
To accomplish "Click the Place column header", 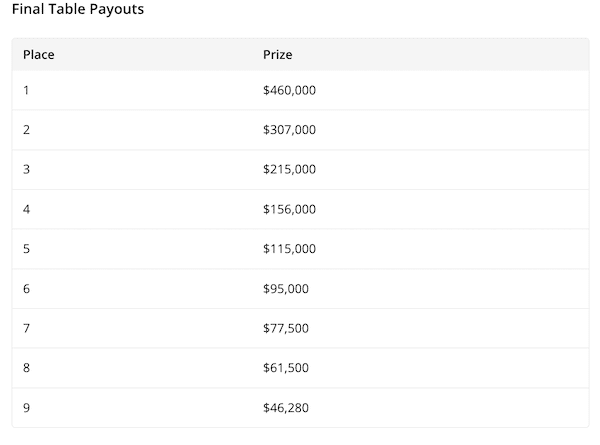I will 38,54.
